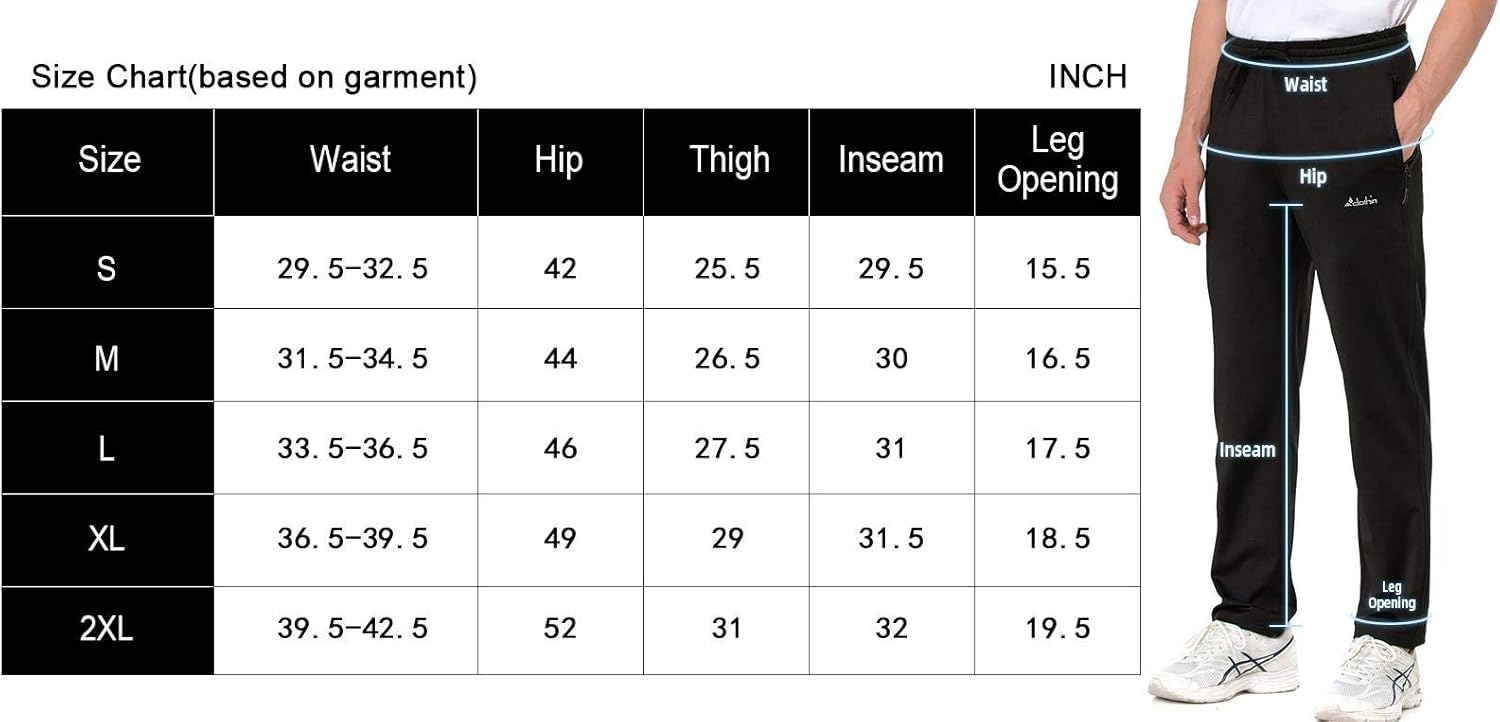Select the 2XL size row label
The width and height of the screenshot is (1500, 722).
tap(106, 629)
